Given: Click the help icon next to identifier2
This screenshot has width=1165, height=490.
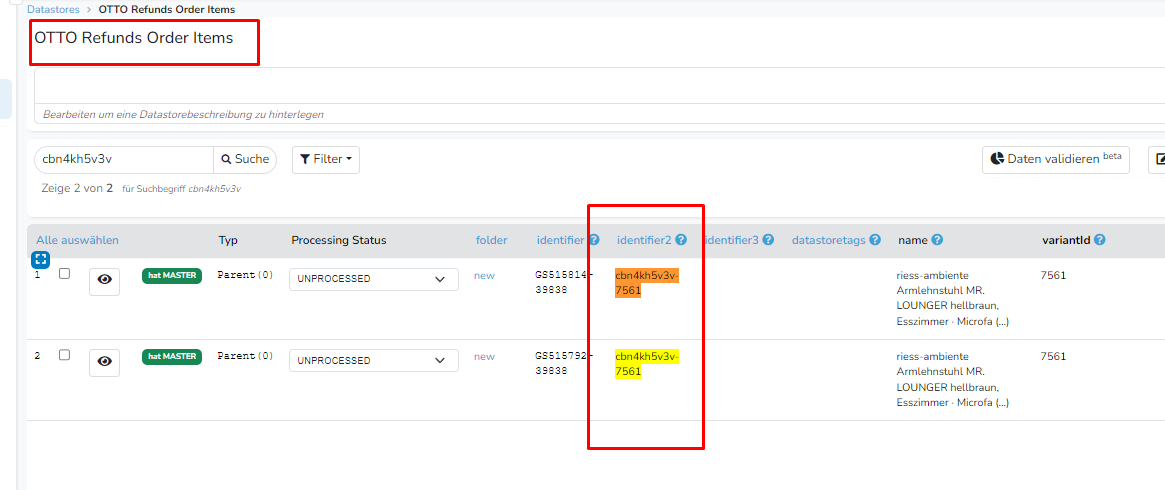Looking at the screenshot, I should click(x=681, y=240).
